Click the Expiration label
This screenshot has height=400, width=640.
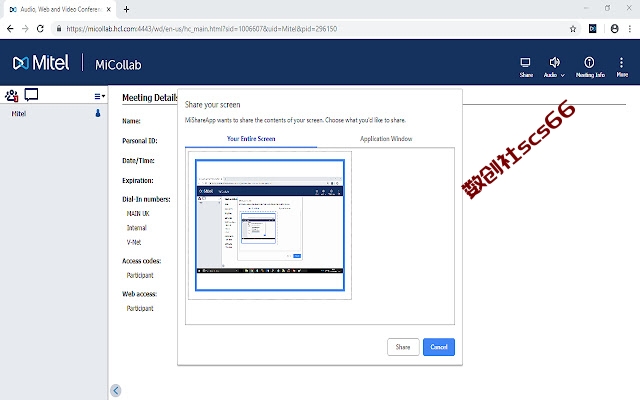pos(138,180)
